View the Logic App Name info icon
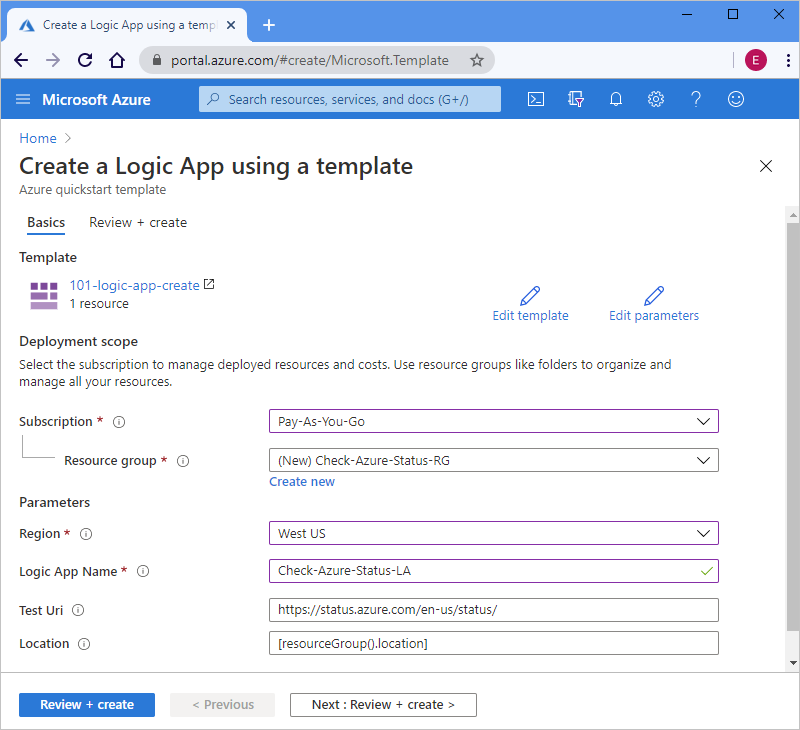The height and width of the screenshot is (730, 800). [x=142, y=571]
